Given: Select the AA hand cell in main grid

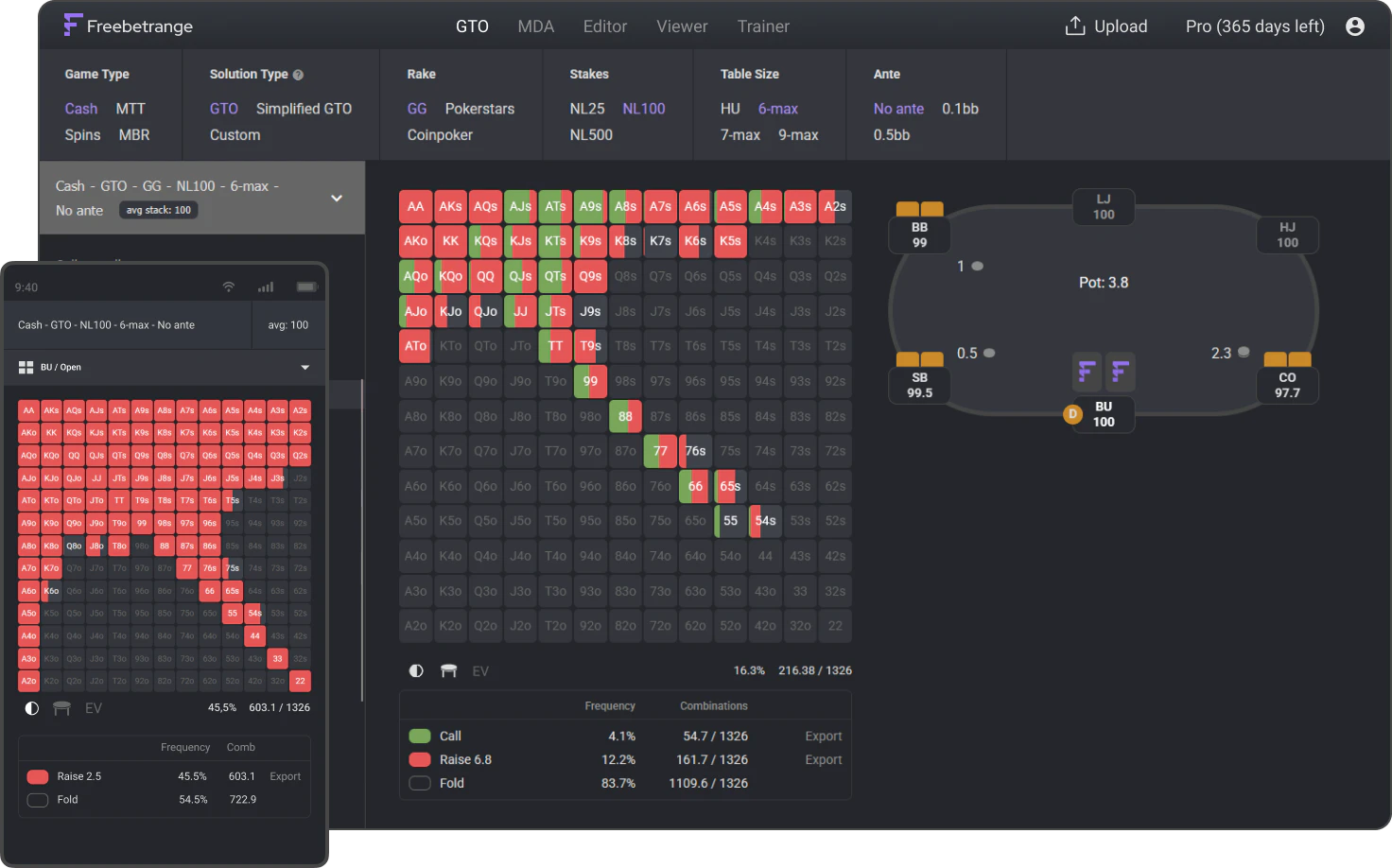Looking at the screenshot, I should pos(416,206).
